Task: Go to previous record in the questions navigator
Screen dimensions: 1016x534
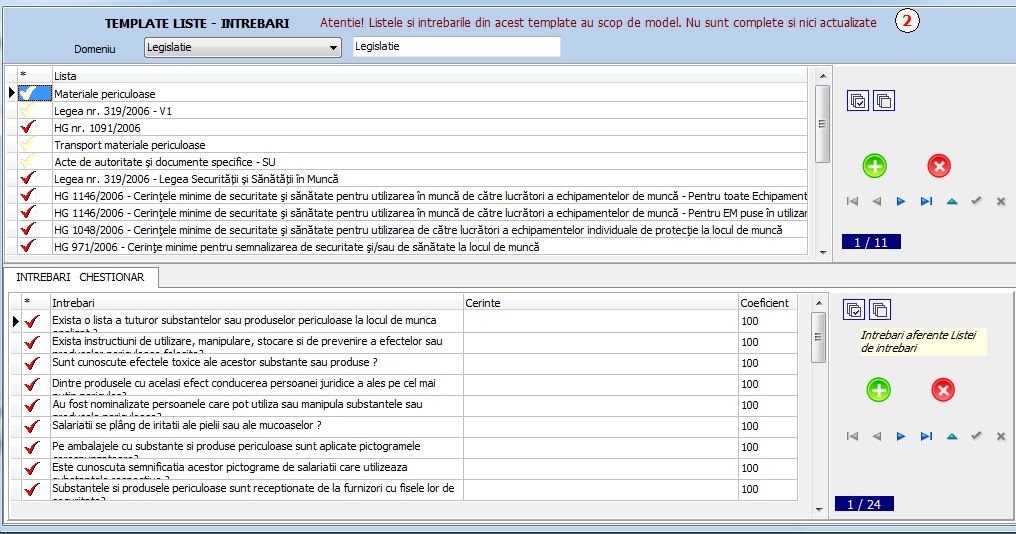Action: pyautogui.click(x=877, y=436)
